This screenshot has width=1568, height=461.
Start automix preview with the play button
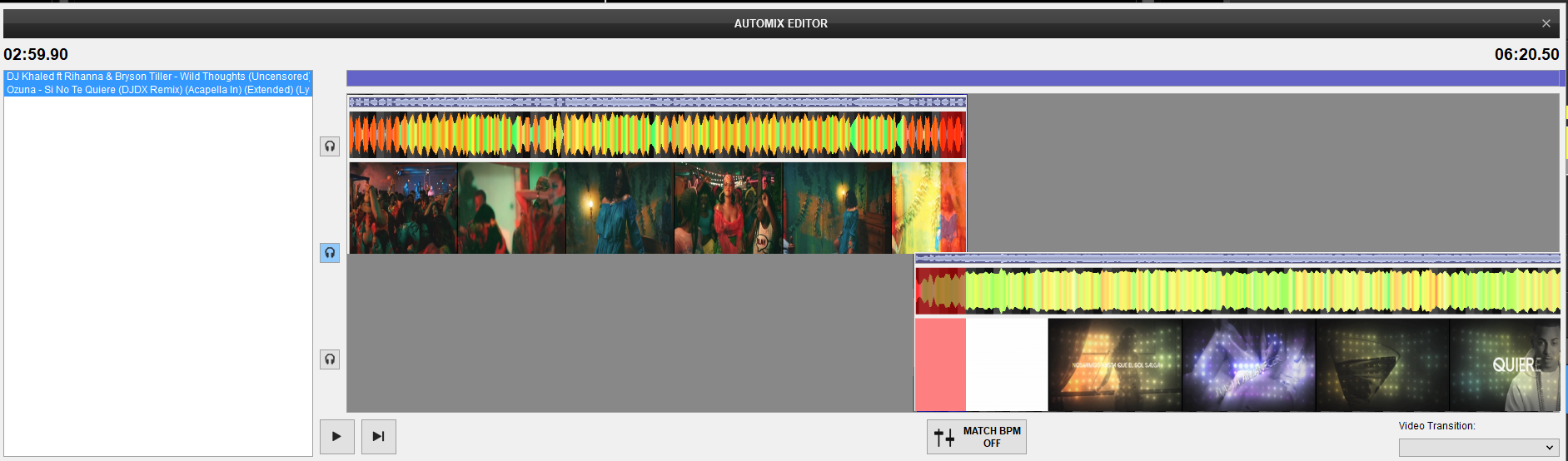[x=337, y=437]
